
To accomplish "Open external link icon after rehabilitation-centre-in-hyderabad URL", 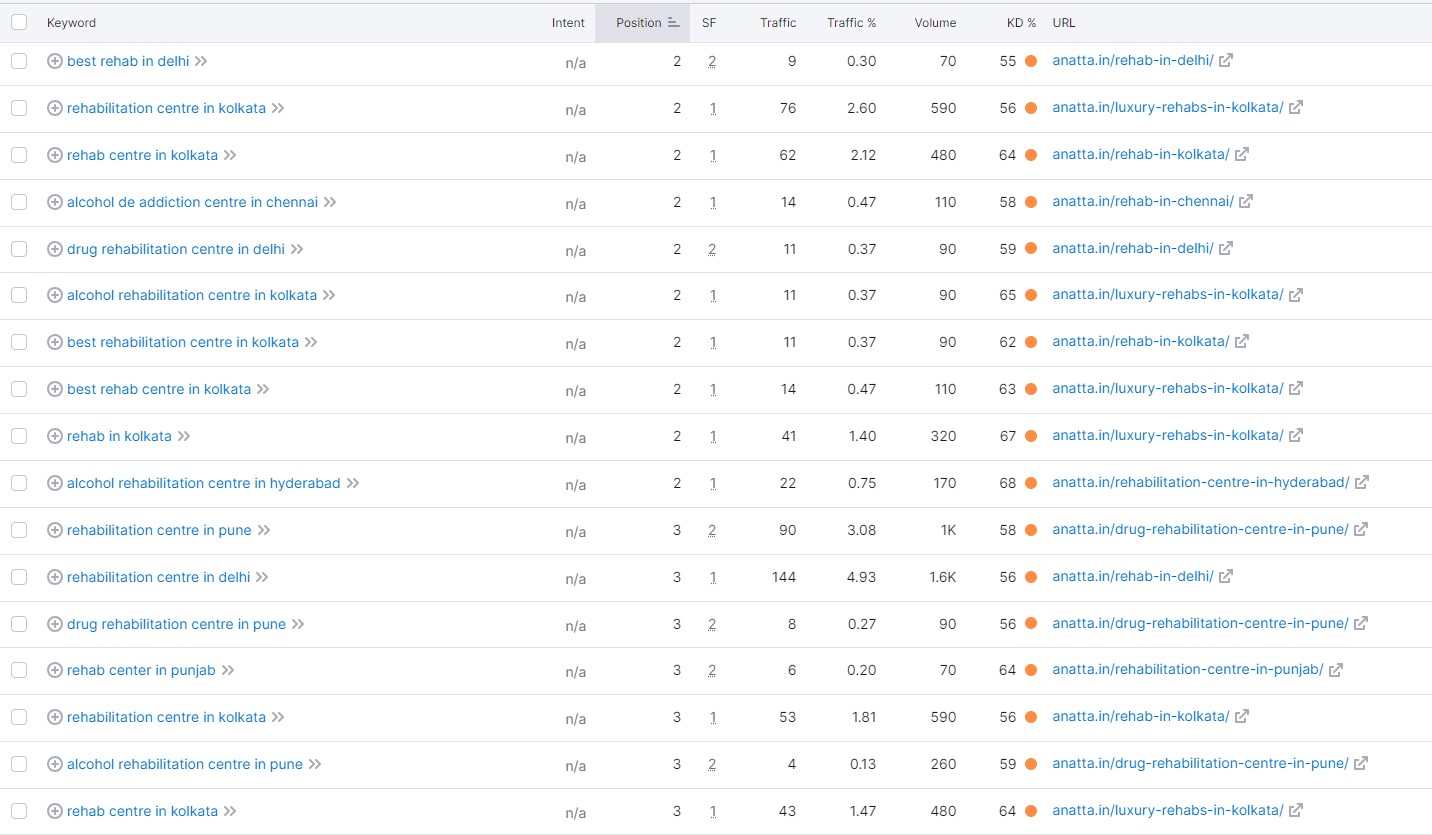I will point(1362,482).
